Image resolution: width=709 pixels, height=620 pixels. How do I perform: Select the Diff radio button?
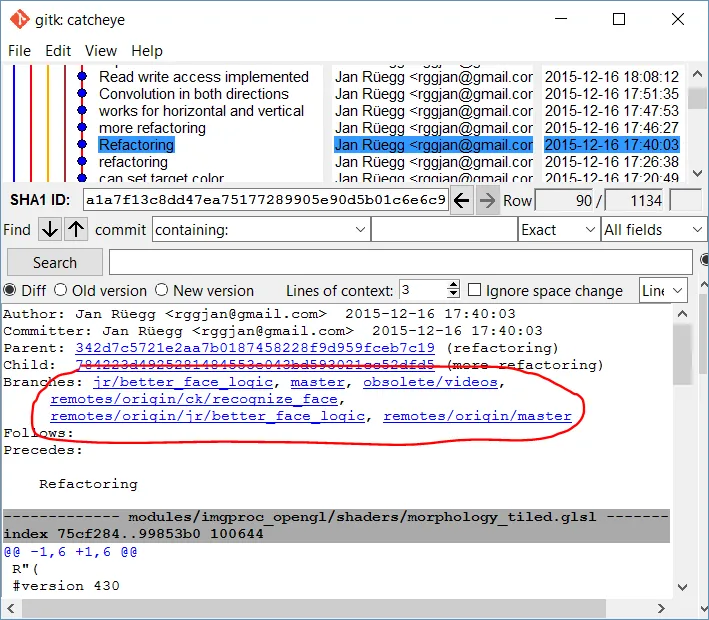tap(9, 290)
